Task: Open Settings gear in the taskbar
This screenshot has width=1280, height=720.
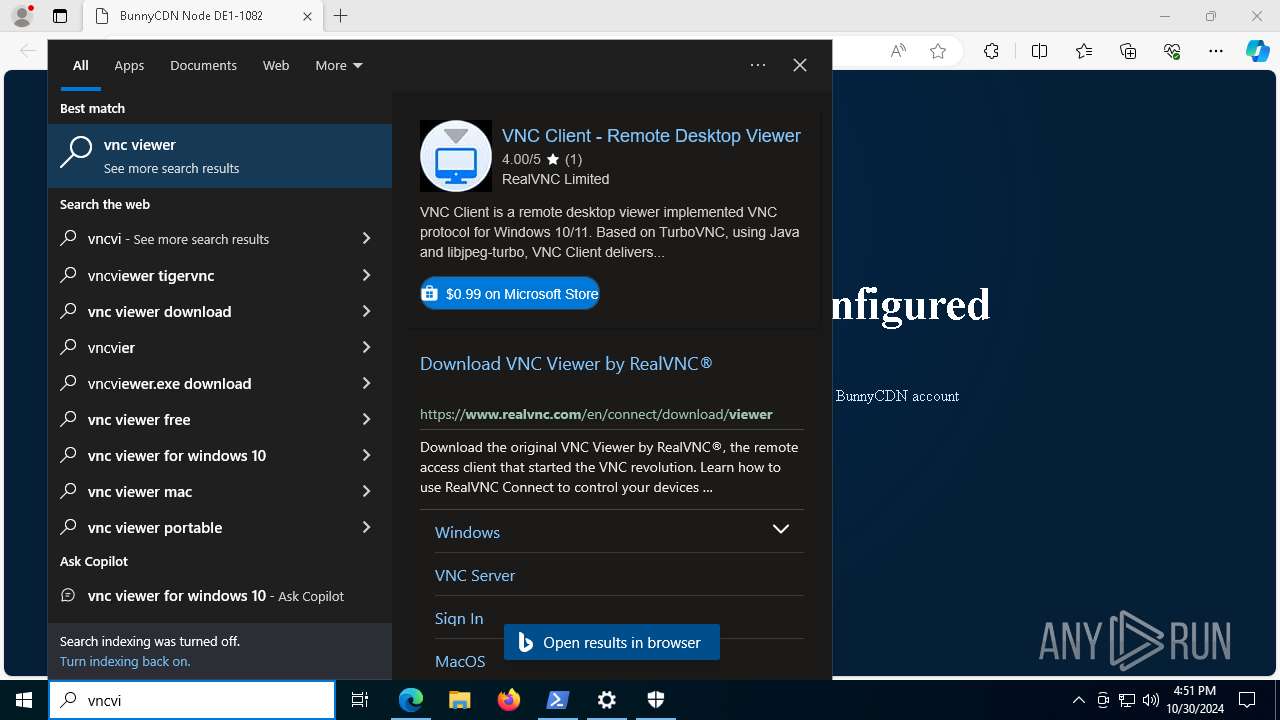Action: point(607,700)
